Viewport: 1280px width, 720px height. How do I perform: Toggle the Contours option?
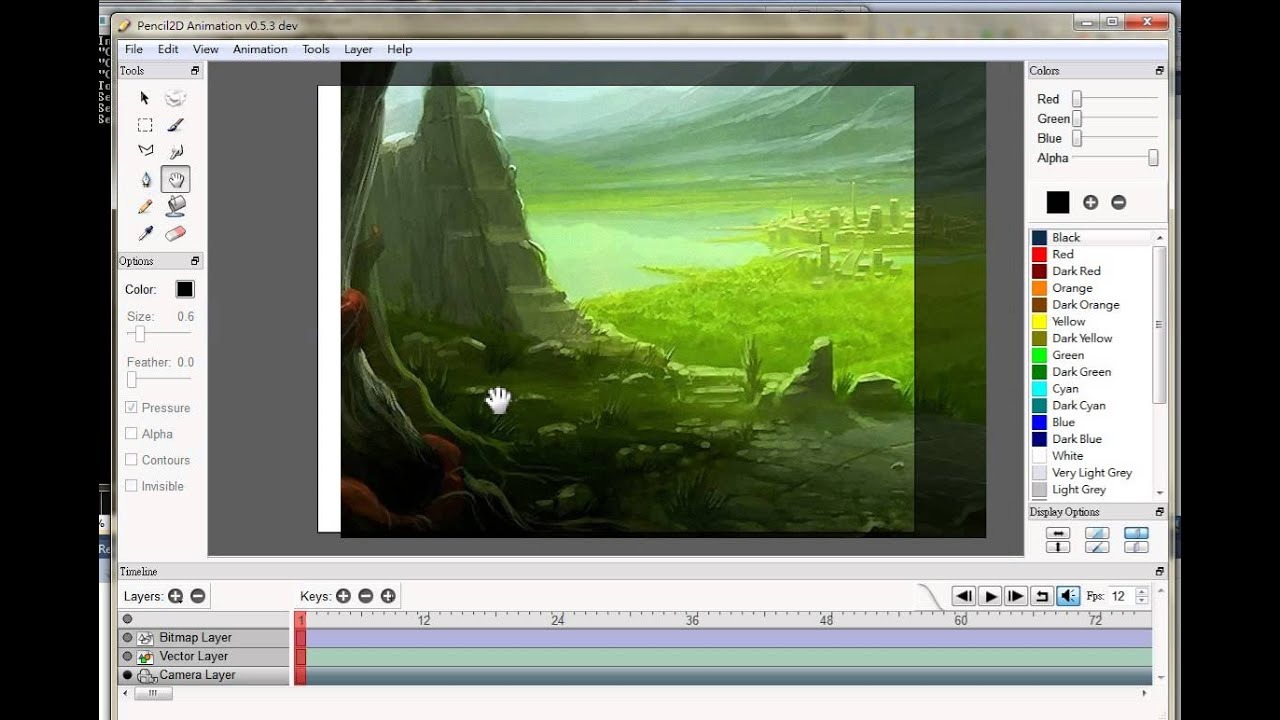pyautogui.click(x=131, y=459)
